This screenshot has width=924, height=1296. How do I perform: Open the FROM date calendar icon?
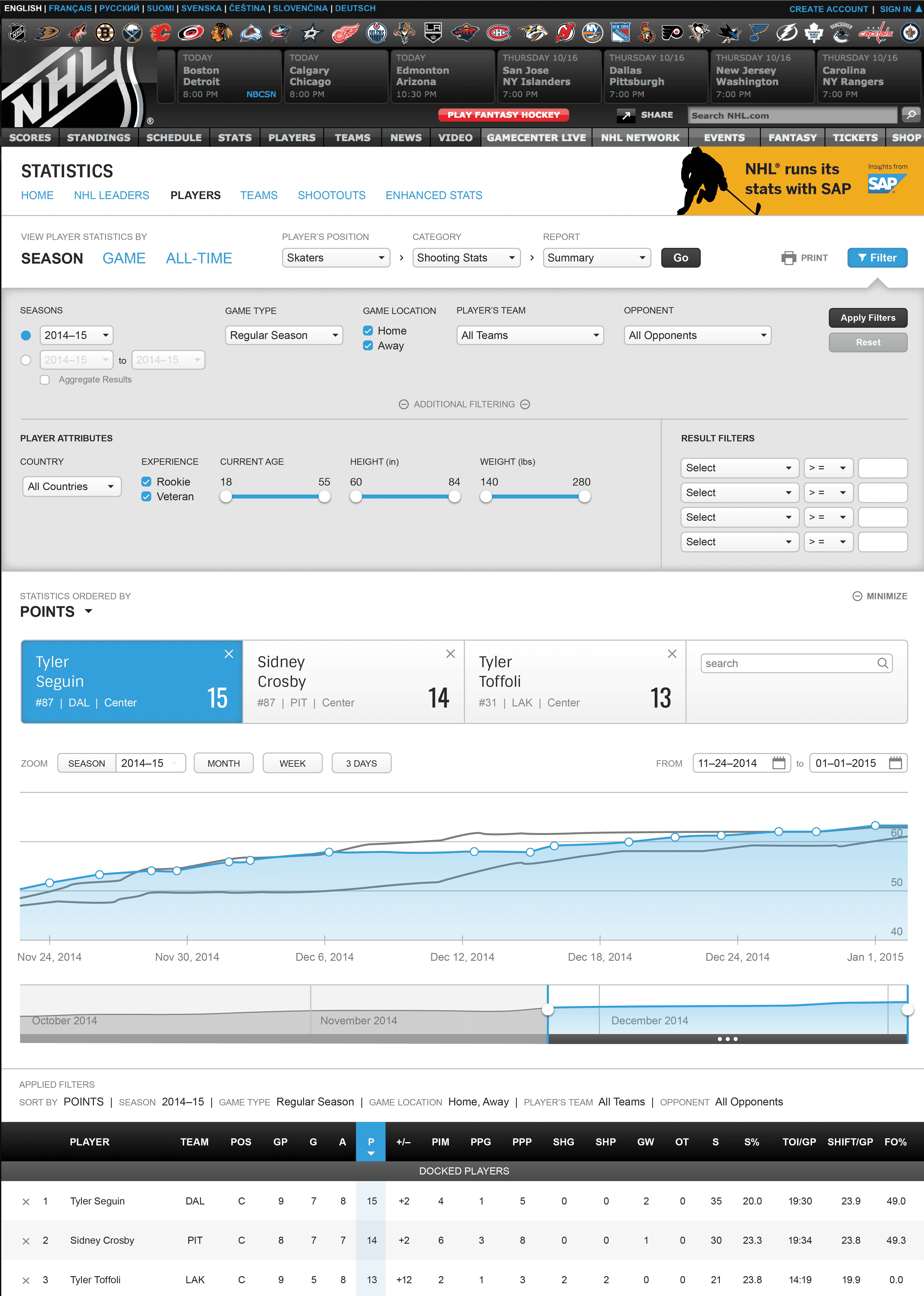779,763
